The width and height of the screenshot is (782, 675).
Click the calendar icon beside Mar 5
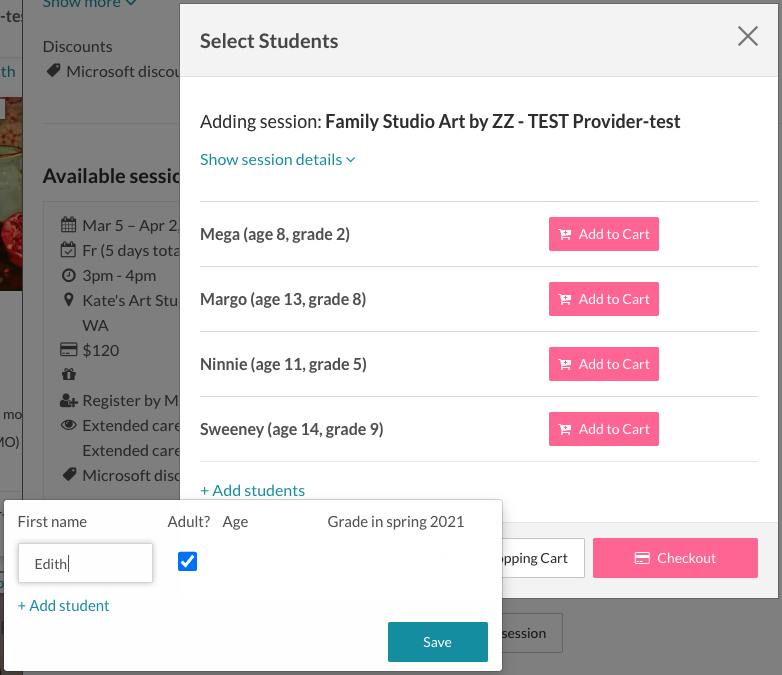pos(69,224)
